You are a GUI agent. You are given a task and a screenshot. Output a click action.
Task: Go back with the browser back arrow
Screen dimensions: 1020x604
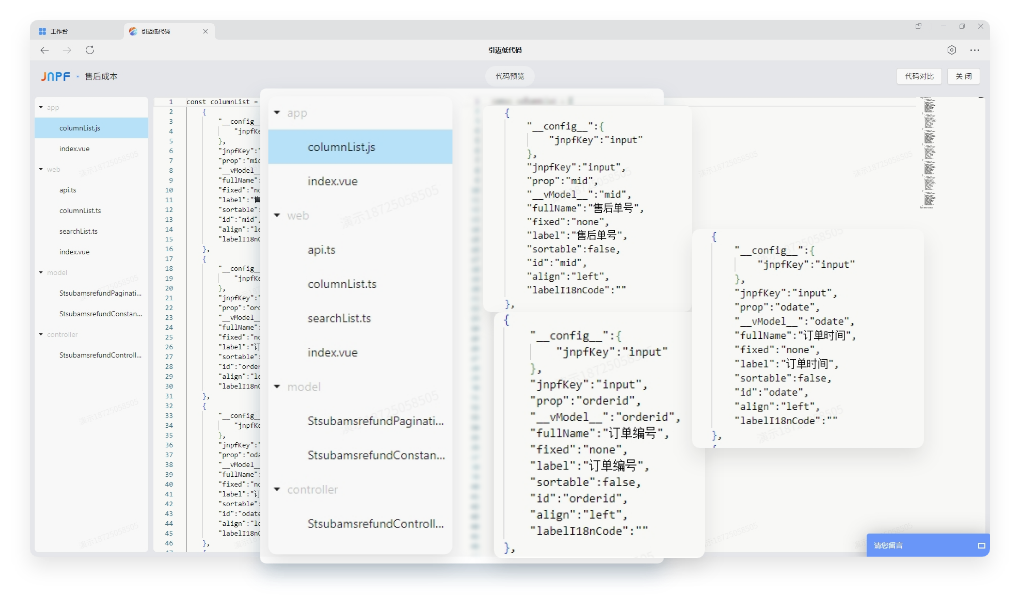44,50
